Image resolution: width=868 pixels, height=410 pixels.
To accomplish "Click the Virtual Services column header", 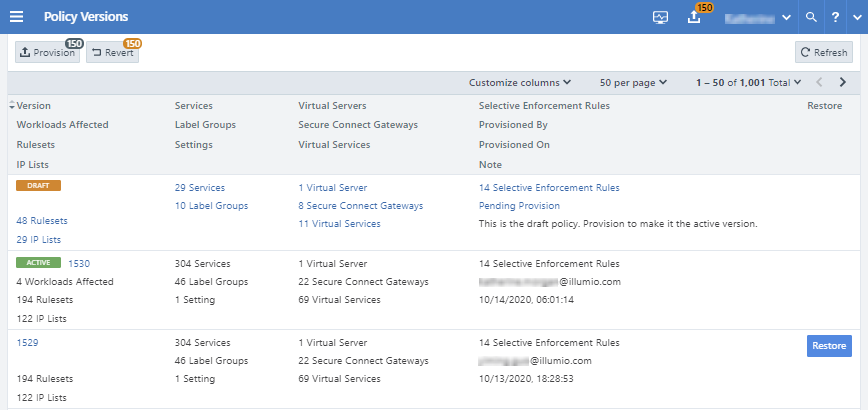I will (334, 144).
